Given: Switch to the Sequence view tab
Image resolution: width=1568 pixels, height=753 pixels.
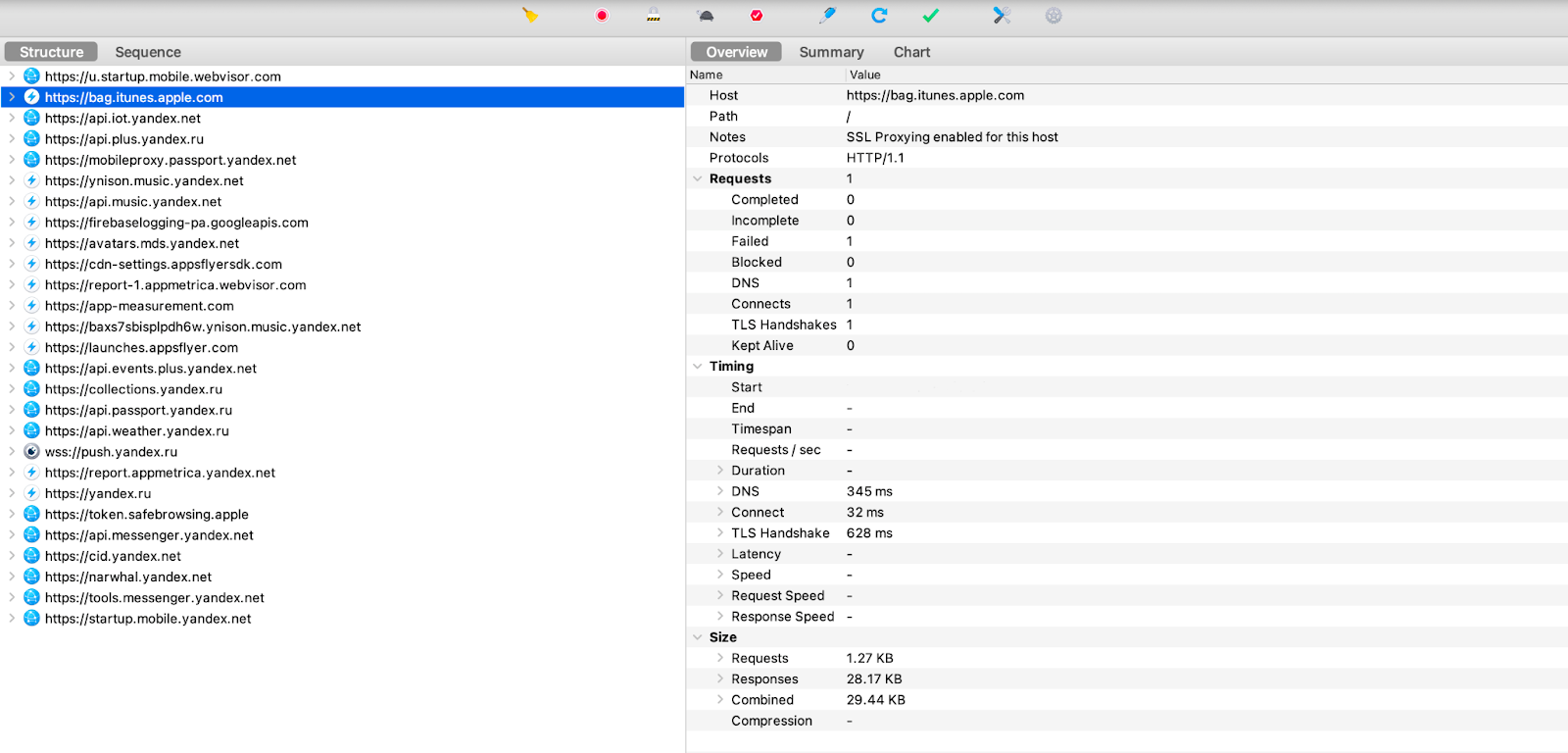Looking at the screenshot, I should [x=148, y=52].
